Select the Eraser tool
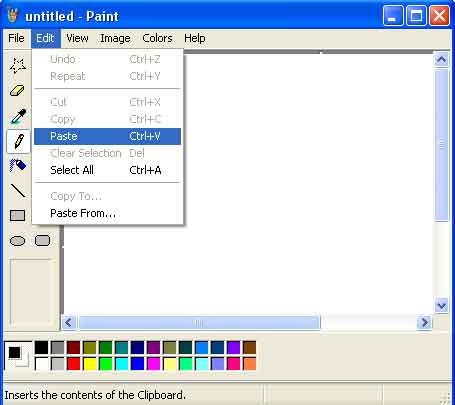This screenshot has height=405, width=455. pos(17,90)
